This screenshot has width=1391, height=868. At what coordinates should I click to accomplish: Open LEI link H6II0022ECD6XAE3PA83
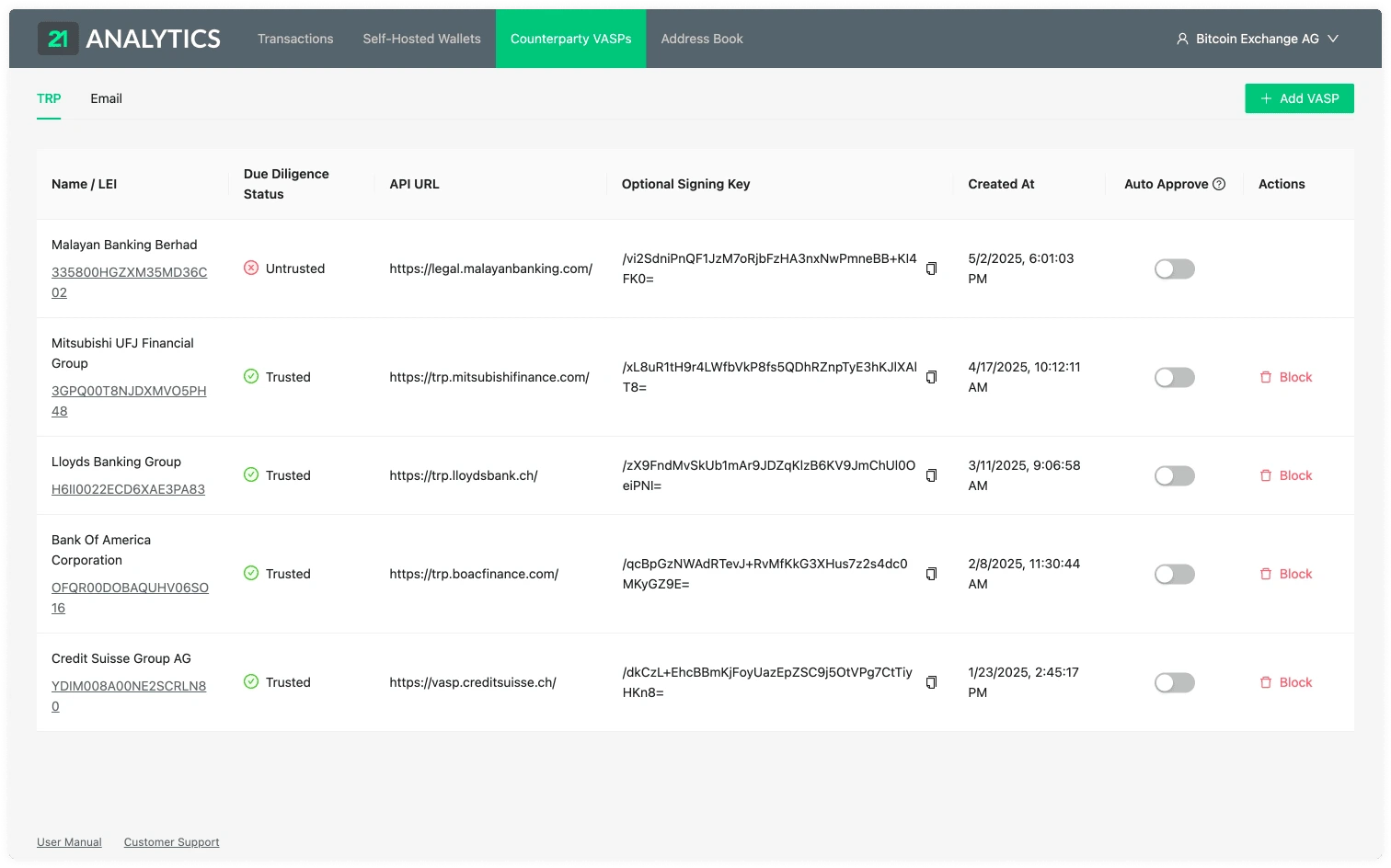pos(128,489)
